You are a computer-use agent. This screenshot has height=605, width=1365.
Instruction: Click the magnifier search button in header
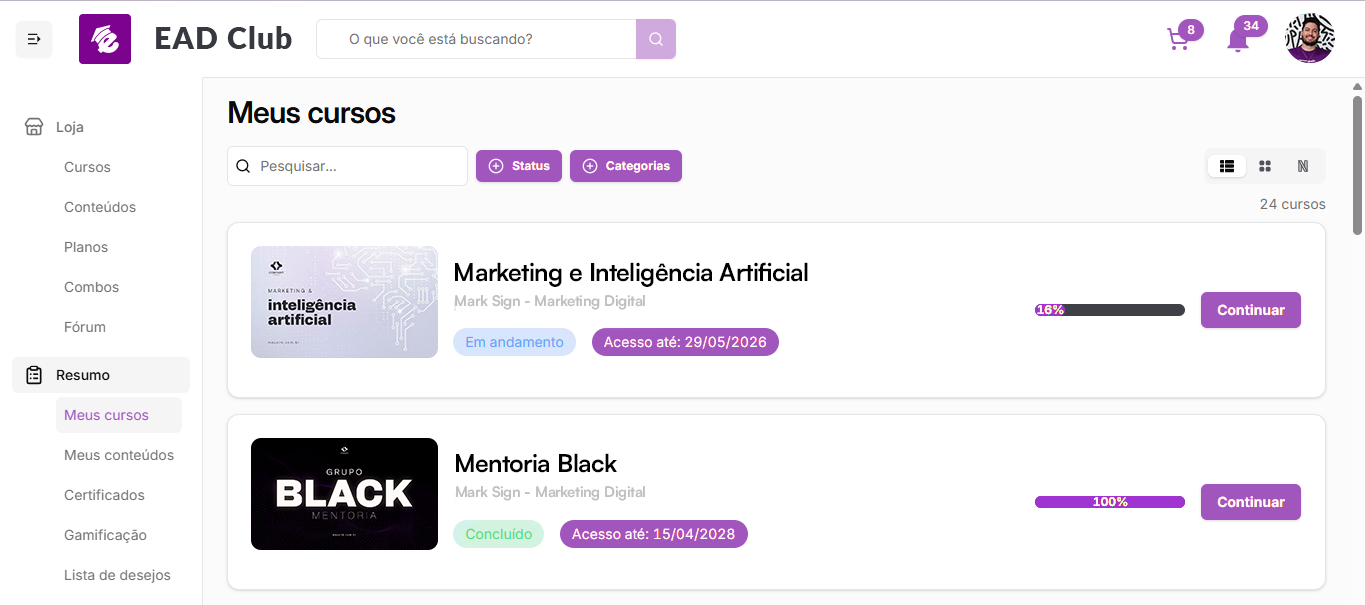[x=656, y=39]
